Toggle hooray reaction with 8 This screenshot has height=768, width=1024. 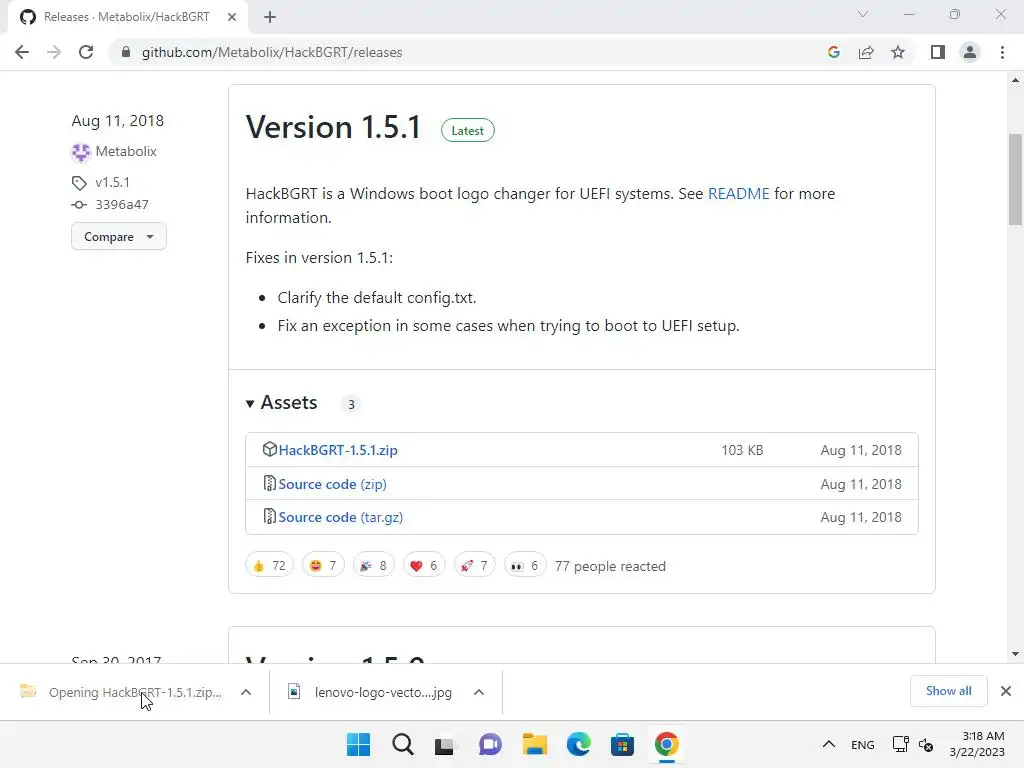click(x=374, y=566)
